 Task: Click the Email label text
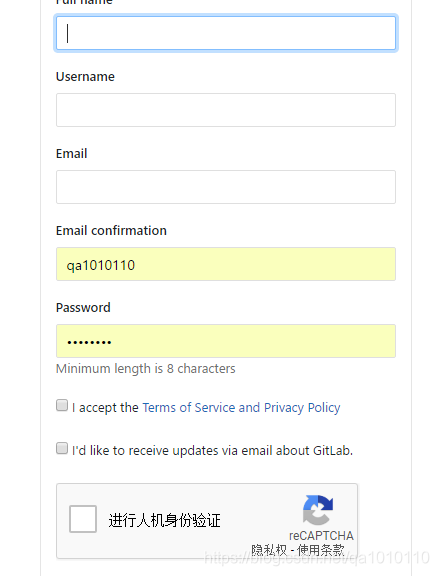72,154
